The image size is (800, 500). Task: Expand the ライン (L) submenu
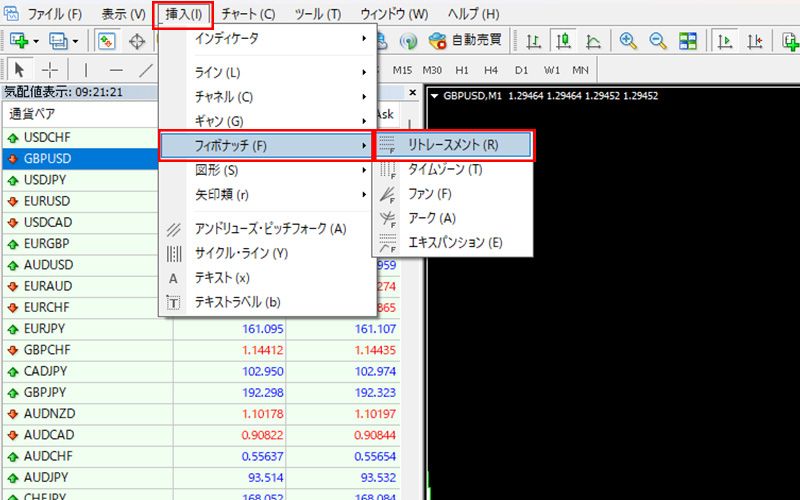pyautogui.click(x=268, y=72)
